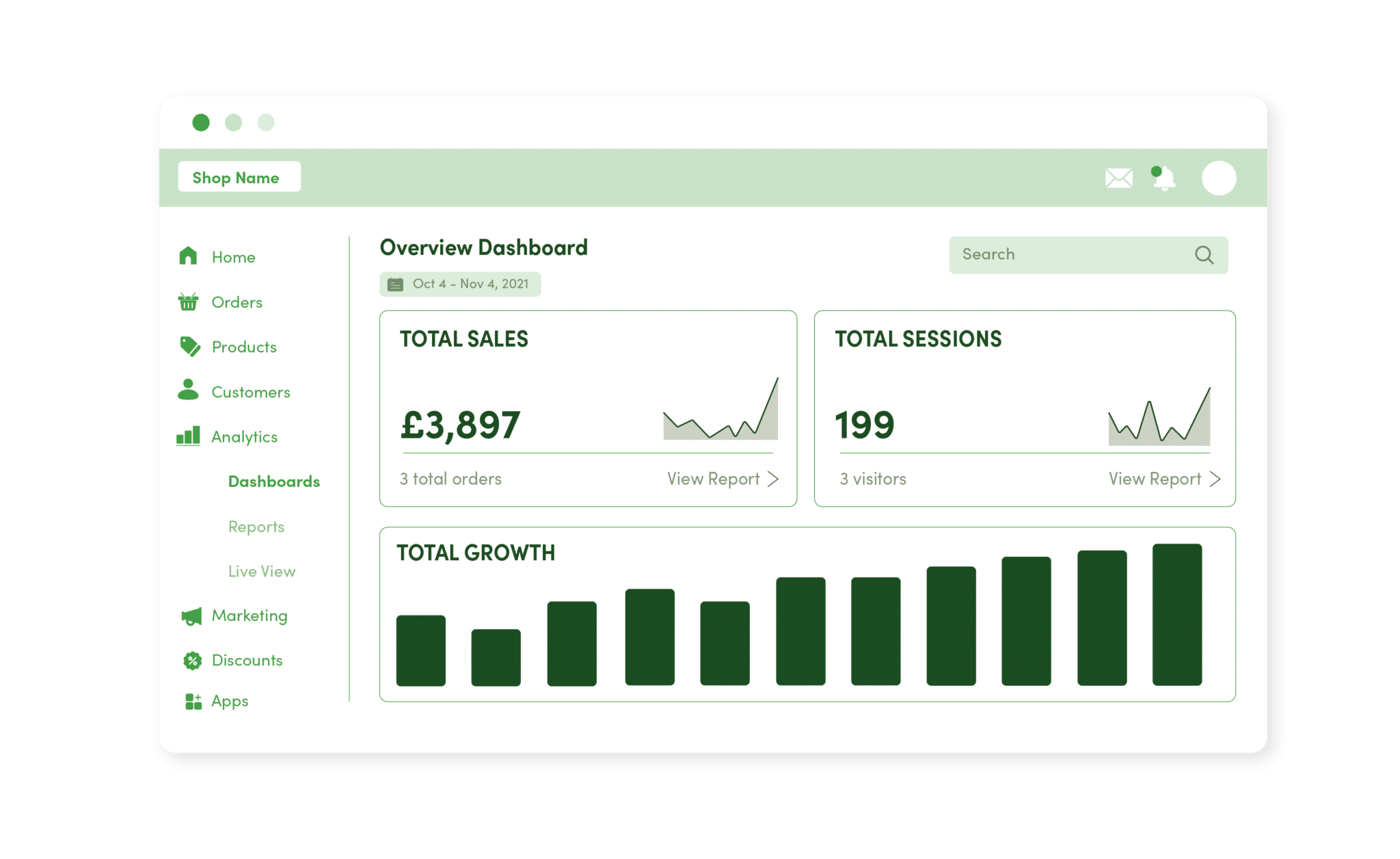Click the TOTAL SALES heading

coord(464,339)
